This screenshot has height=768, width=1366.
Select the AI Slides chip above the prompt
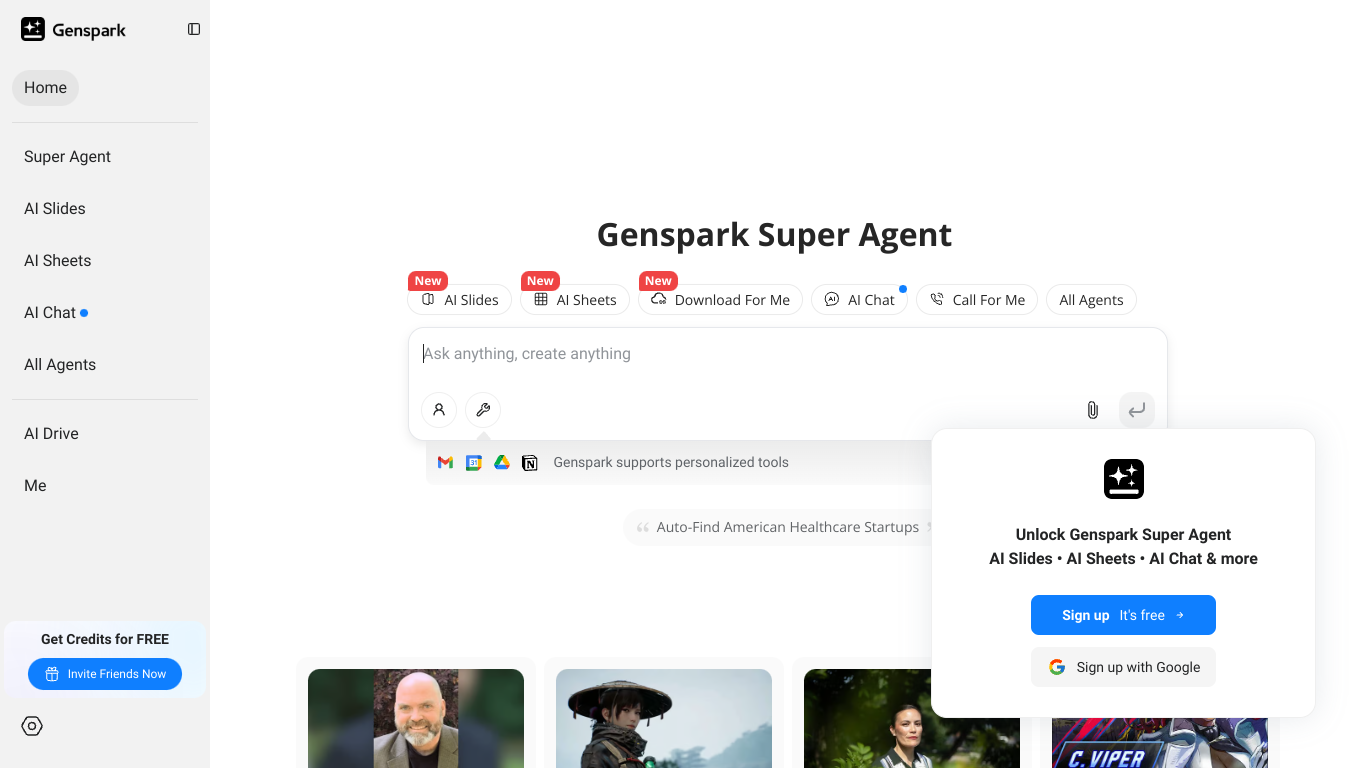coord(460,300)
